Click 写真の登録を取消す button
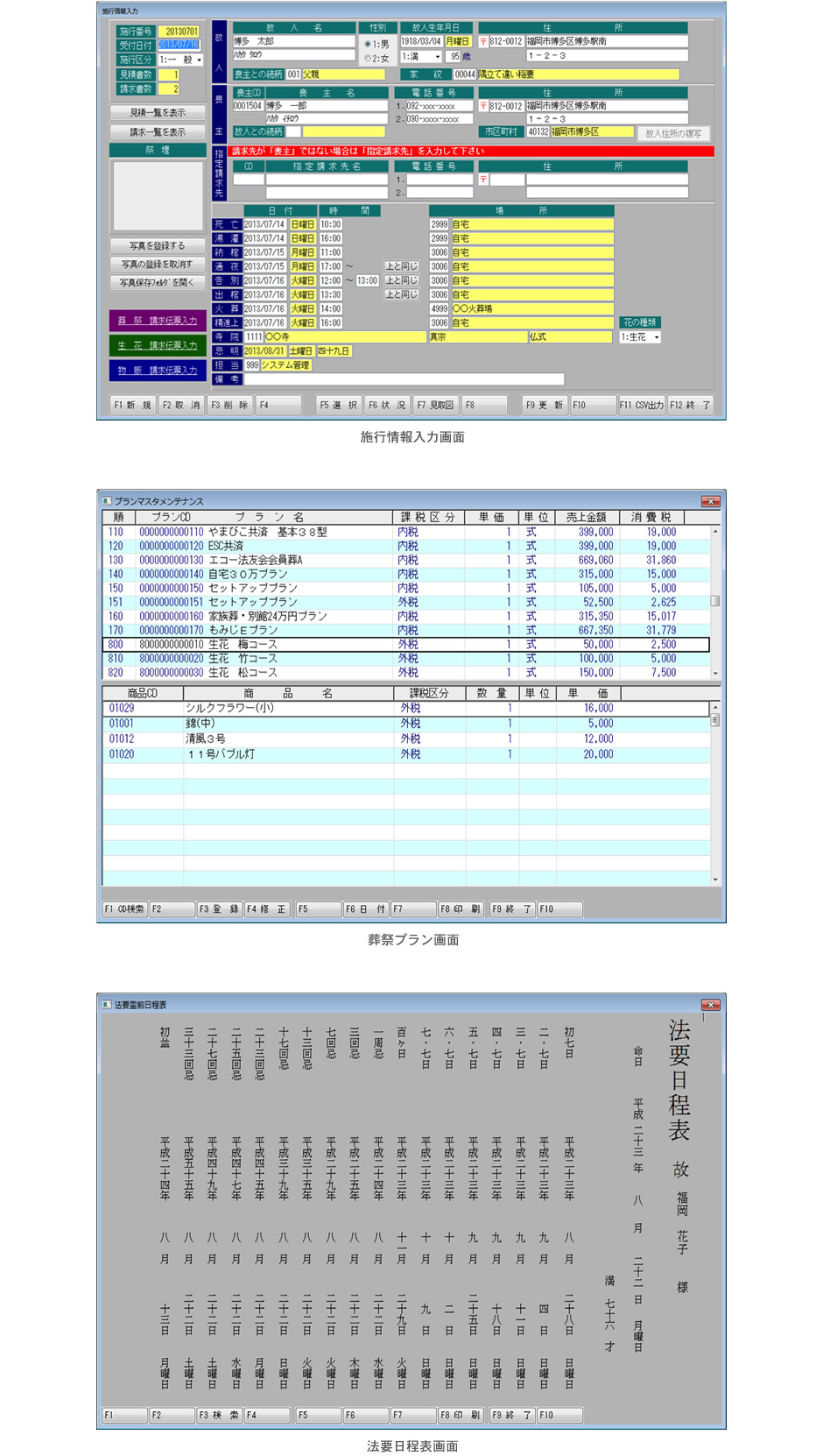This screenshot has height=1456, width=823. click(158, 265)
